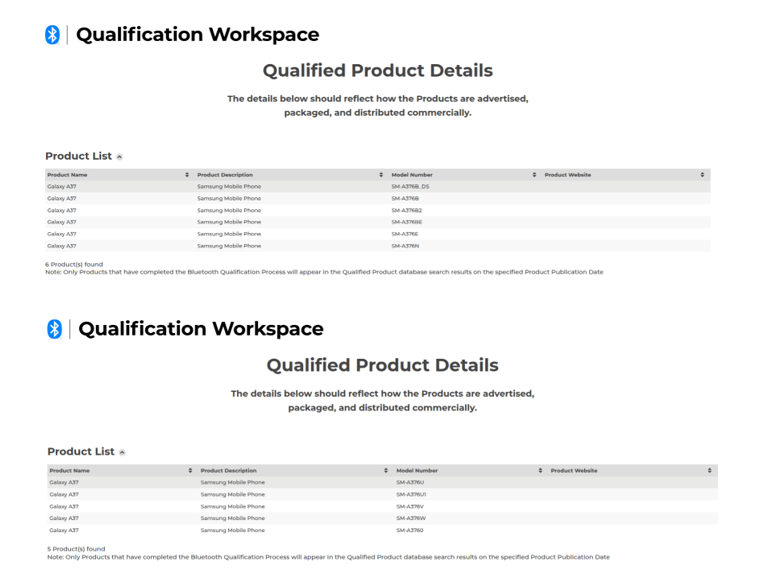This screenshot has height=573, width=779.
Task: Click Model Number sort arrows in top table
Action: [x=534, y=175]
